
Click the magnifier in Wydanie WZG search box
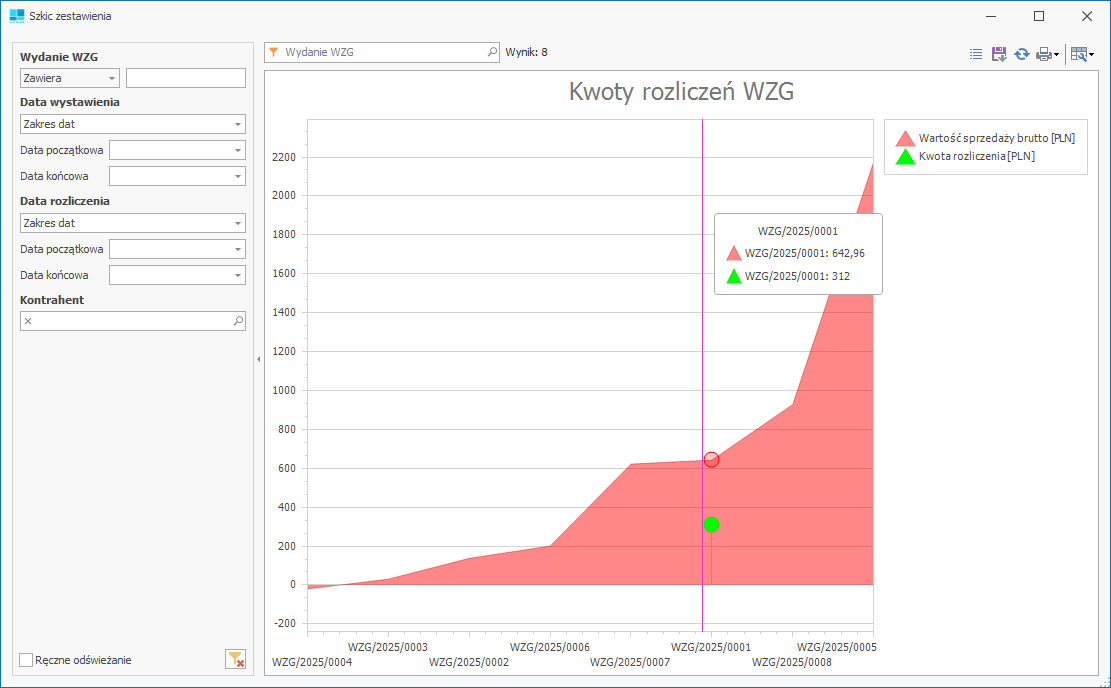[491, 52]
